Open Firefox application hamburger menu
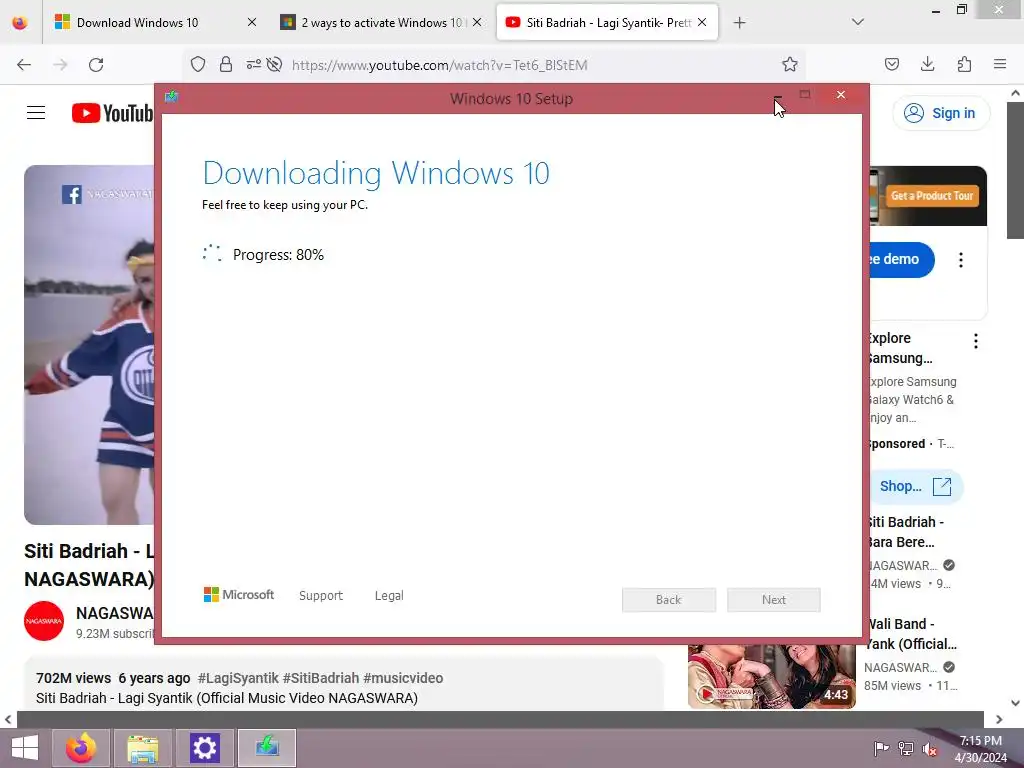 click(x=1000, y=64)
